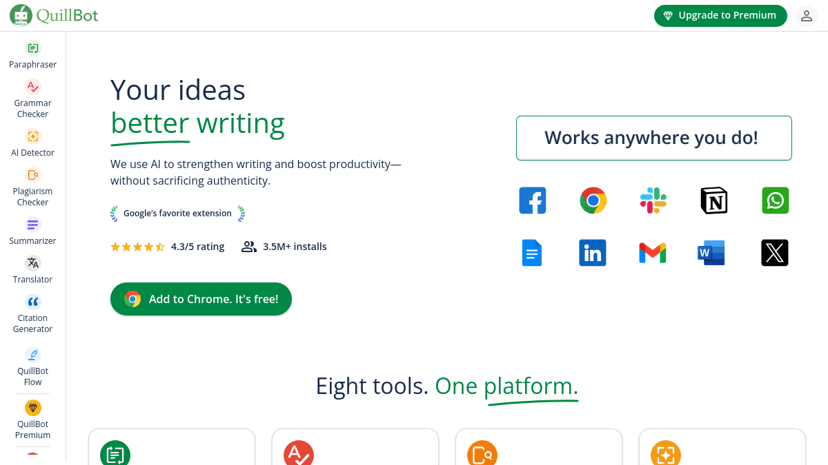The height and width of the screenshot is (465, 828).
Task: Open Grammar Checker from sidebar
Action: 33,99
